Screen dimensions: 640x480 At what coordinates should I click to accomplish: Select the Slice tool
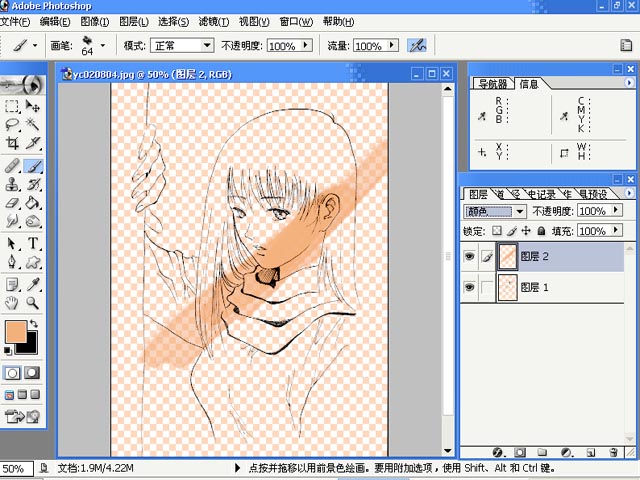pos(33,143)
